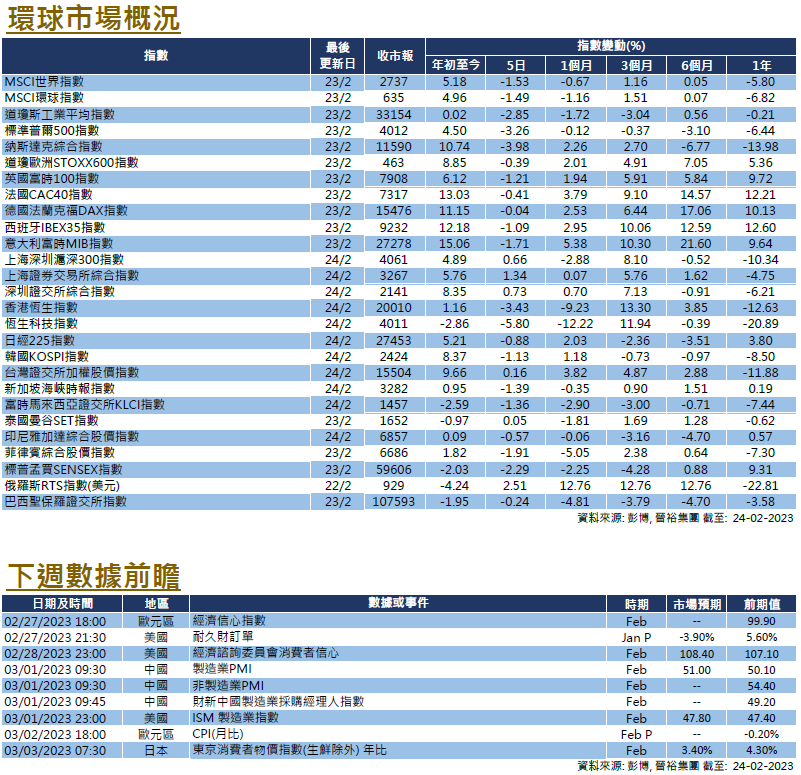Click the 西班牙IBEX35指數 row name
Viewport: 801px width, 775px height.
coord(55,227)
